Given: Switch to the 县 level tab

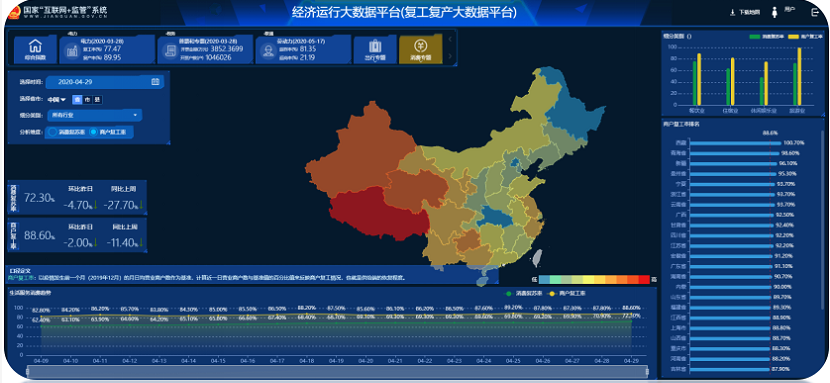Looking at the screenshot, I should point(97,99).
